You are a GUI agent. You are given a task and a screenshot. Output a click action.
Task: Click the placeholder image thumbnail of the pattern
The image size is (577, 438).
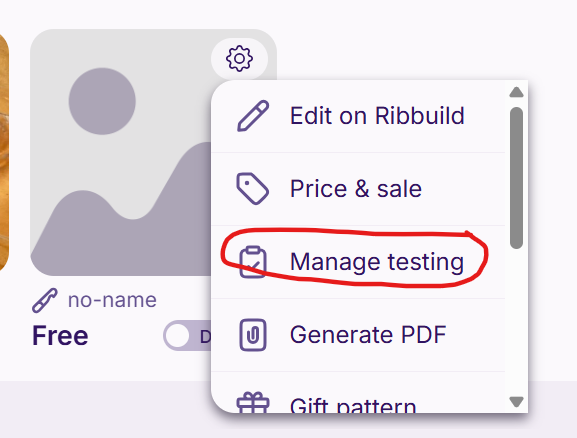point(121,152)
